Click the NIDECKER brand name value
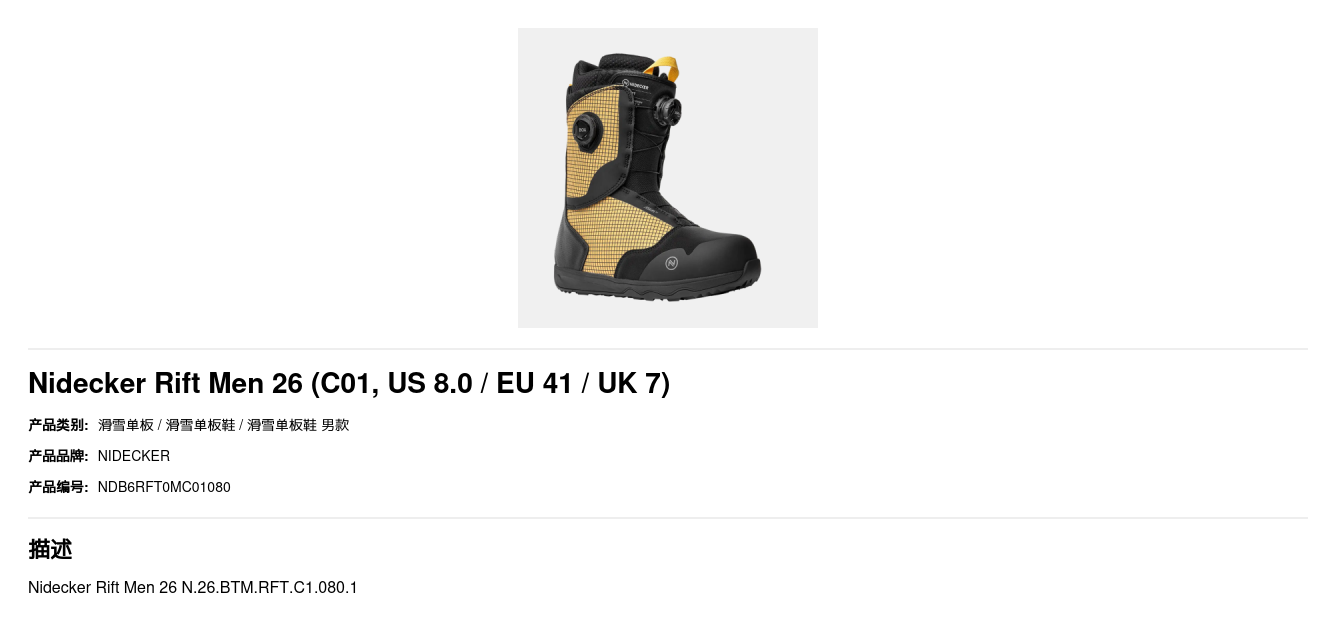Screen dimensions: 1328x627 click(x=134, y=456)
